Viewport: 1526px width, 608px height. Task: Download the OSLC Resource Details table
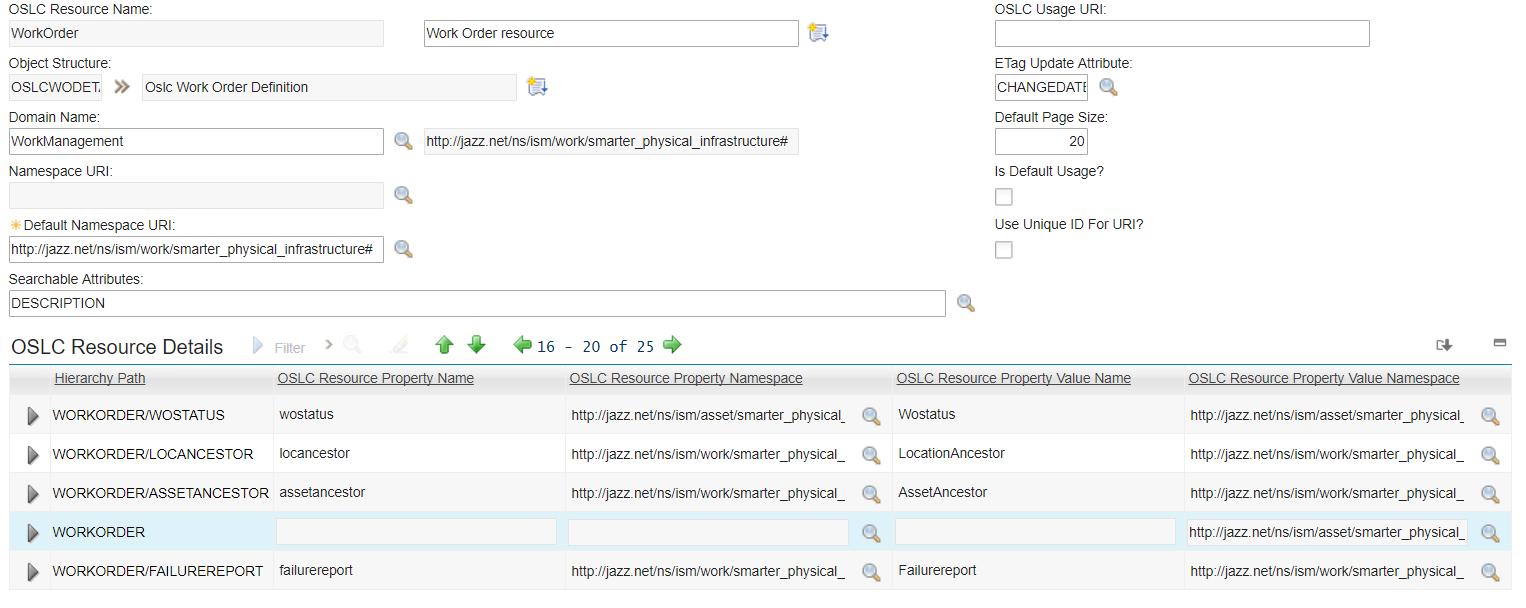coord(1444,345)
